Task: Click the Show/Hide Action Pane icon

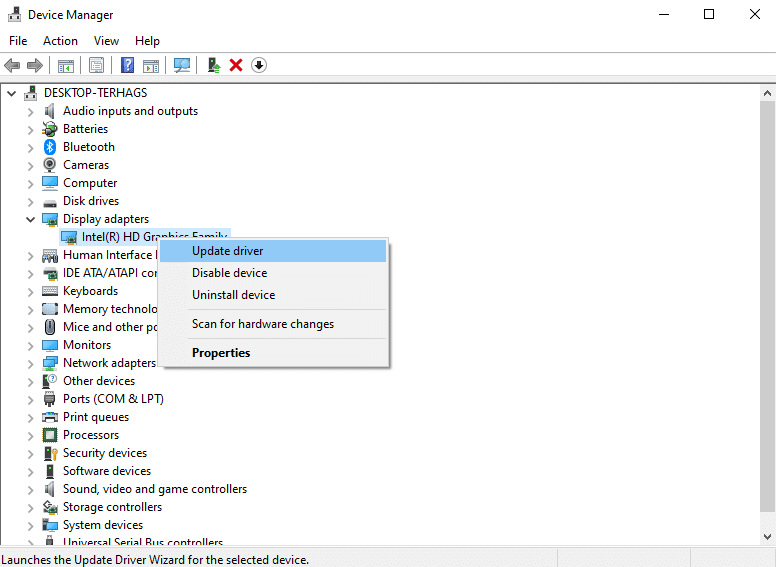Action: (x=150, y=65)
